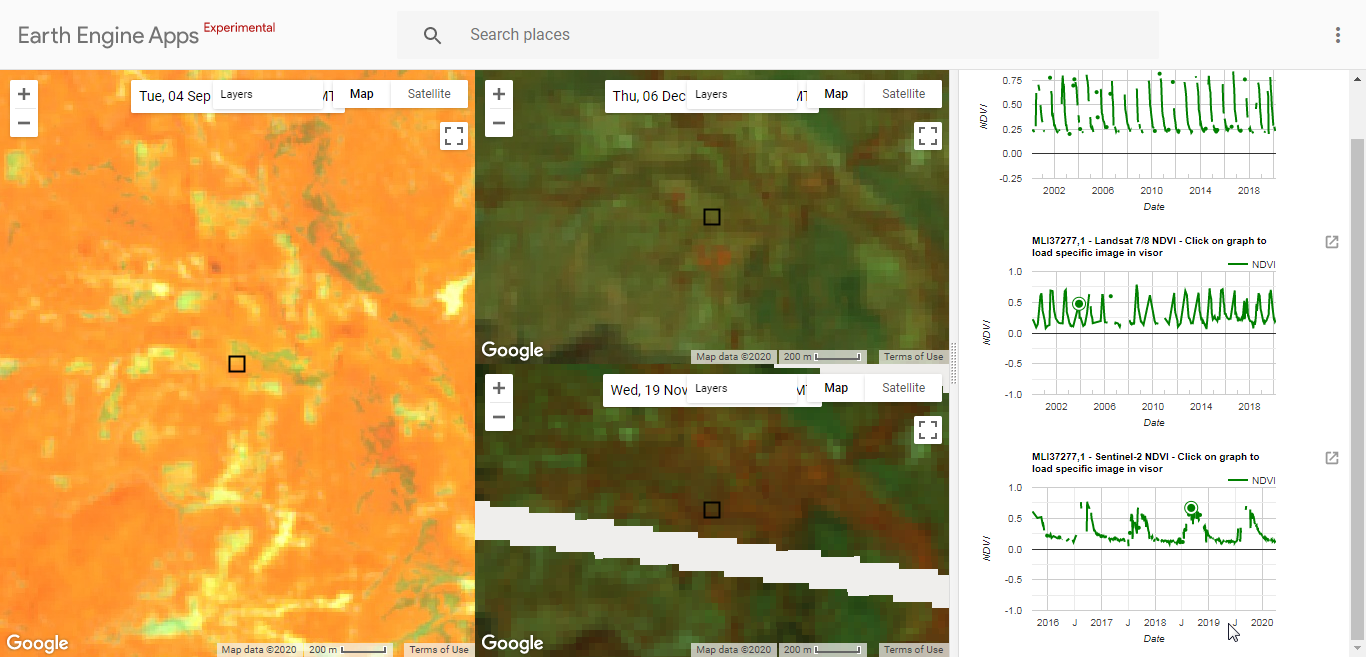
Task: Click the Search places input field
Action: 800,35
